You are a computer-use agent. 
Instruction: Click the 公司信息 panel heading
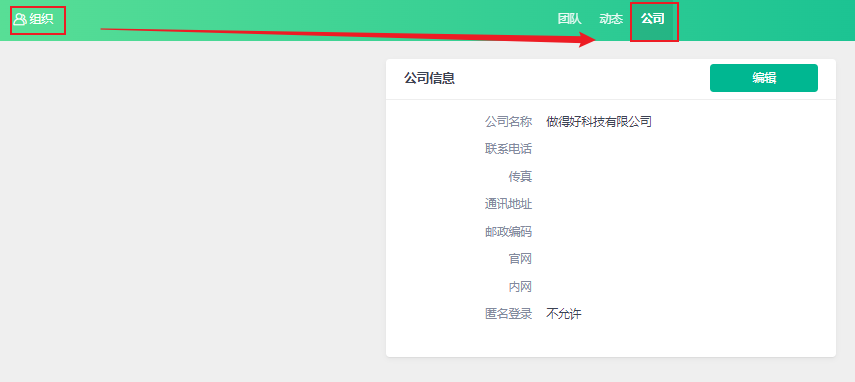coord(429,78)
